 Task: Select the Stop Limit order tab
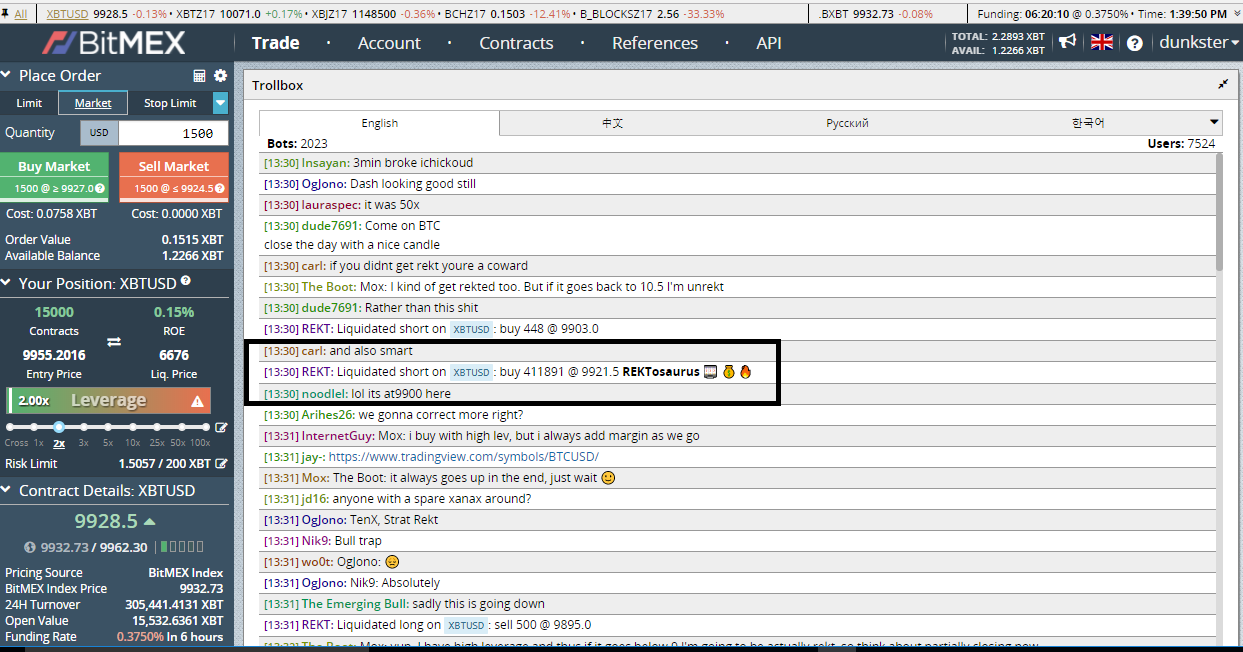(170, 103)
